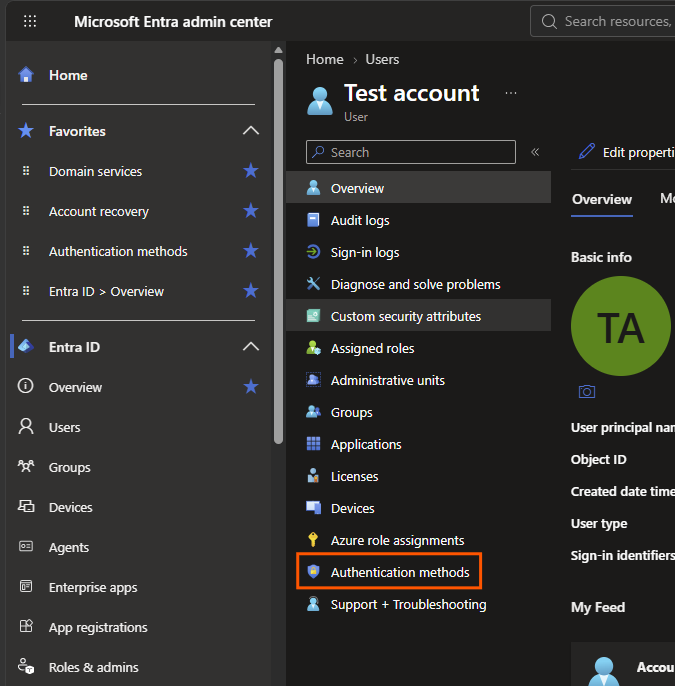Screen dimensions: 675x686
Task: Open Domain services favorite
Action: pos(95,172)
